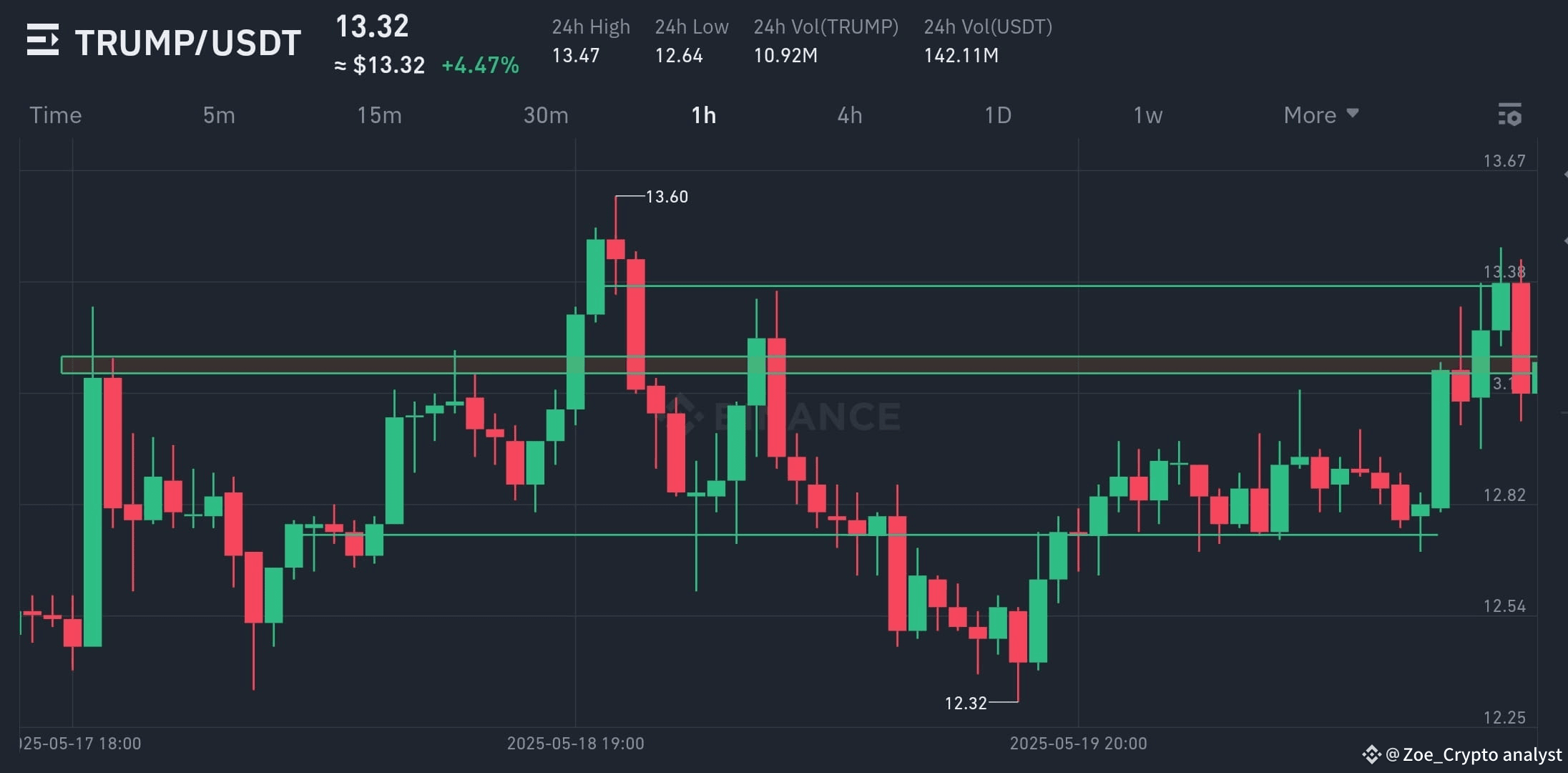Reselect the active 1h interval

(x=702, y=115)
